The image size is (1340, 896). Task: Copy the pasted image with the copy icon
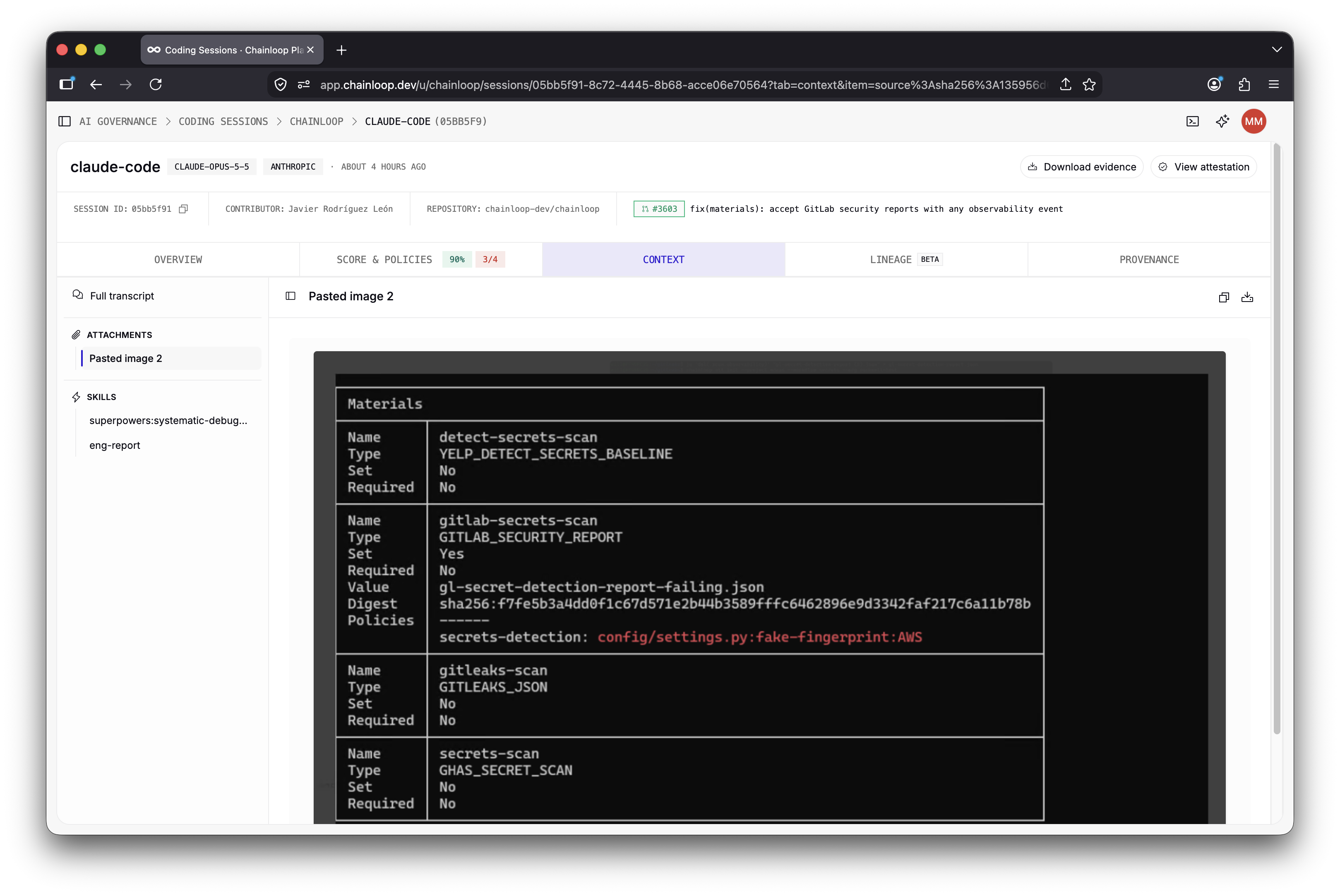1223,297
